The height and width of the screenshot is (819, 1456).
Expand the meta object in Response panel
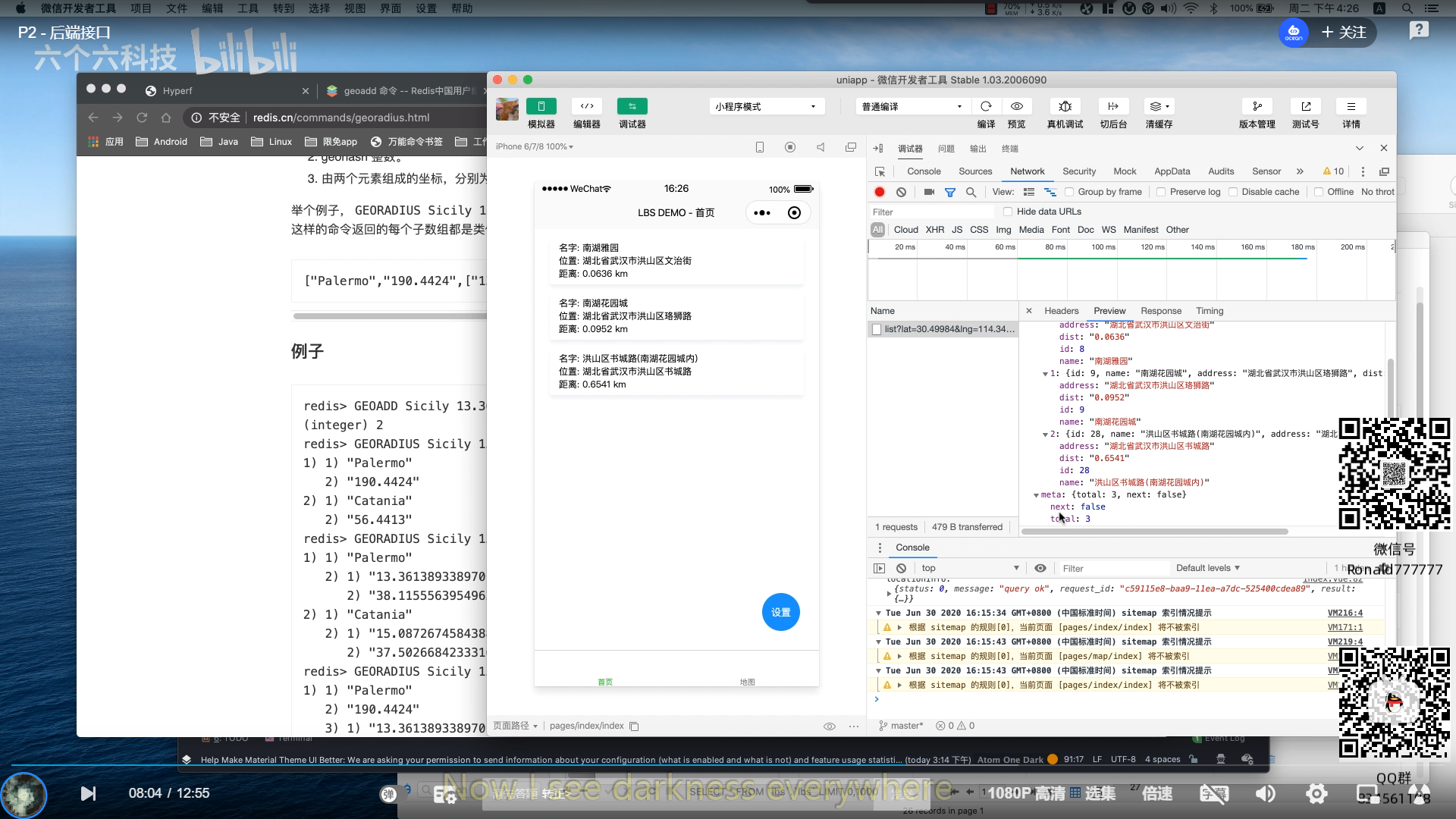point(1036,494)
